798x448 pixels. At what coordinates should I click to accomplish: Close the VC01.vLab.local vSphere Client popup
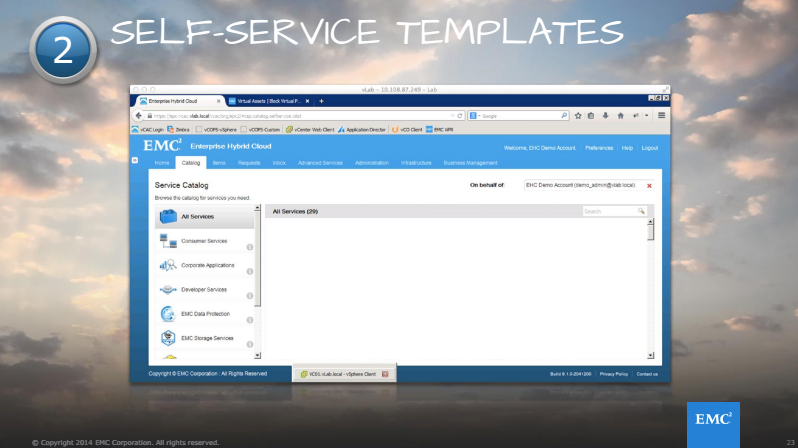click(x=385, y=374)
